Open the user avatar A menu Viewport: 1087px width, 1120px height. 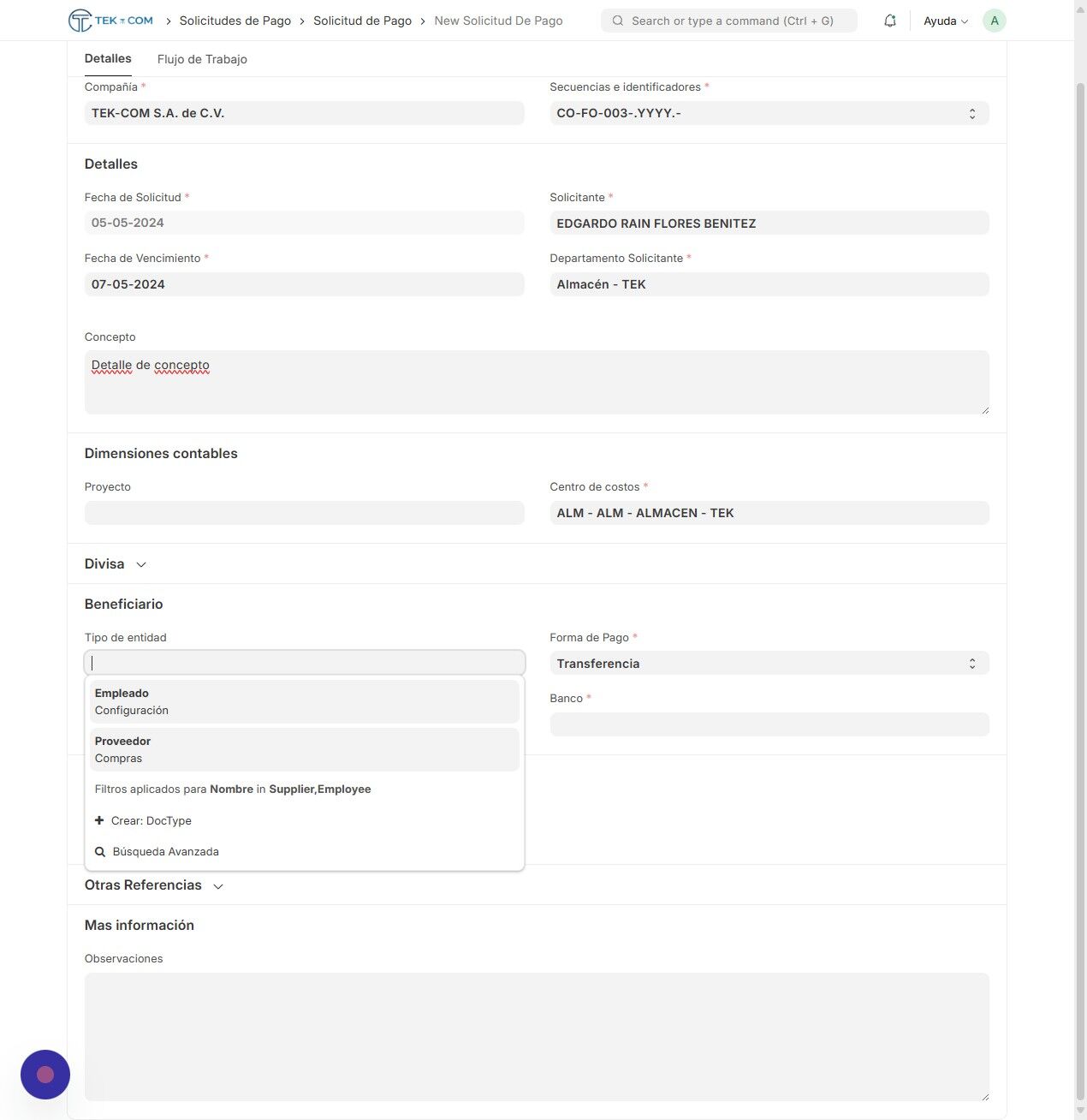[x=994, y=21]
